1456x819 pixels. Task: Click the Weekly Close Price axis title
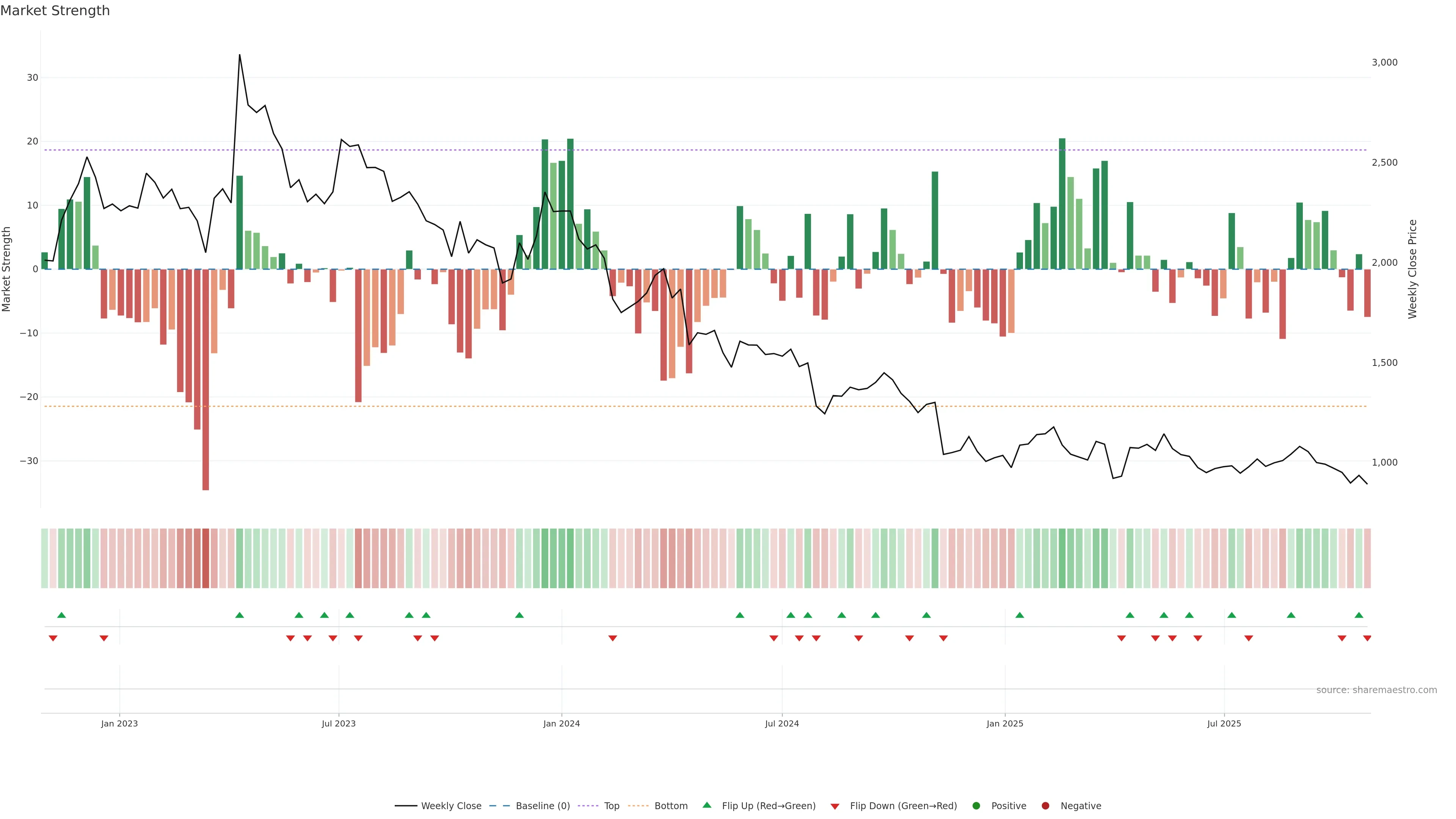click(x=1412, y=269)
